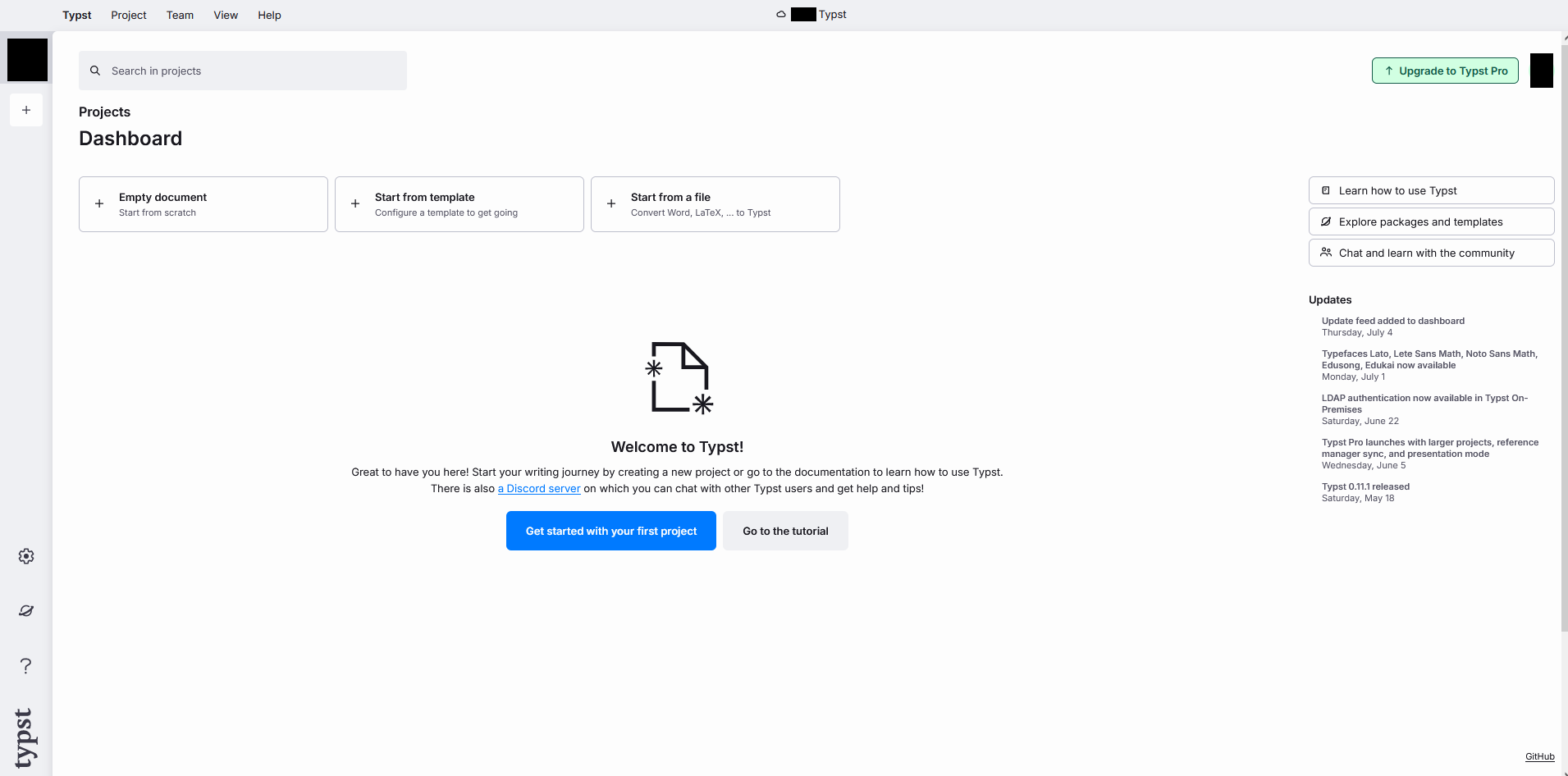The image size is (1568, 776).
Task: Click the planet icon beside Explore packages
Action: click(1326, 221)
